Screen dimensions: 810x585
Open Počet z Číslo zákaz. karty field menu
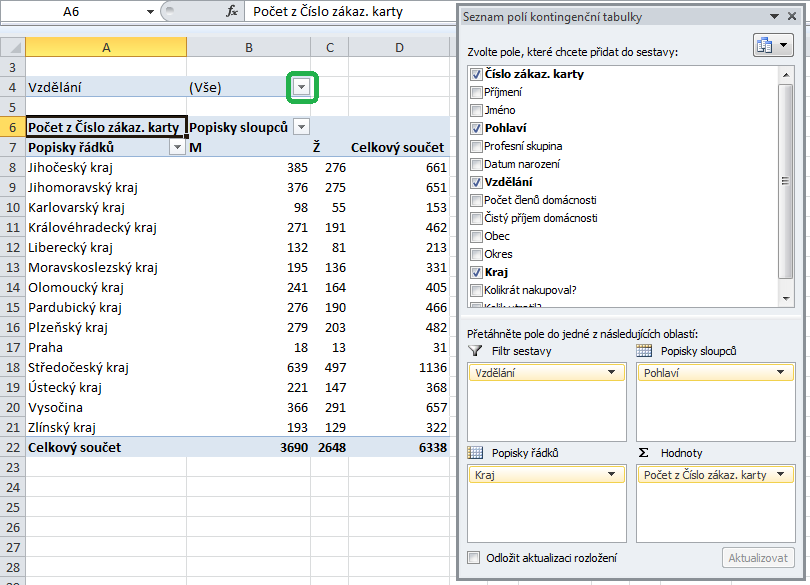tap(780, 474)
